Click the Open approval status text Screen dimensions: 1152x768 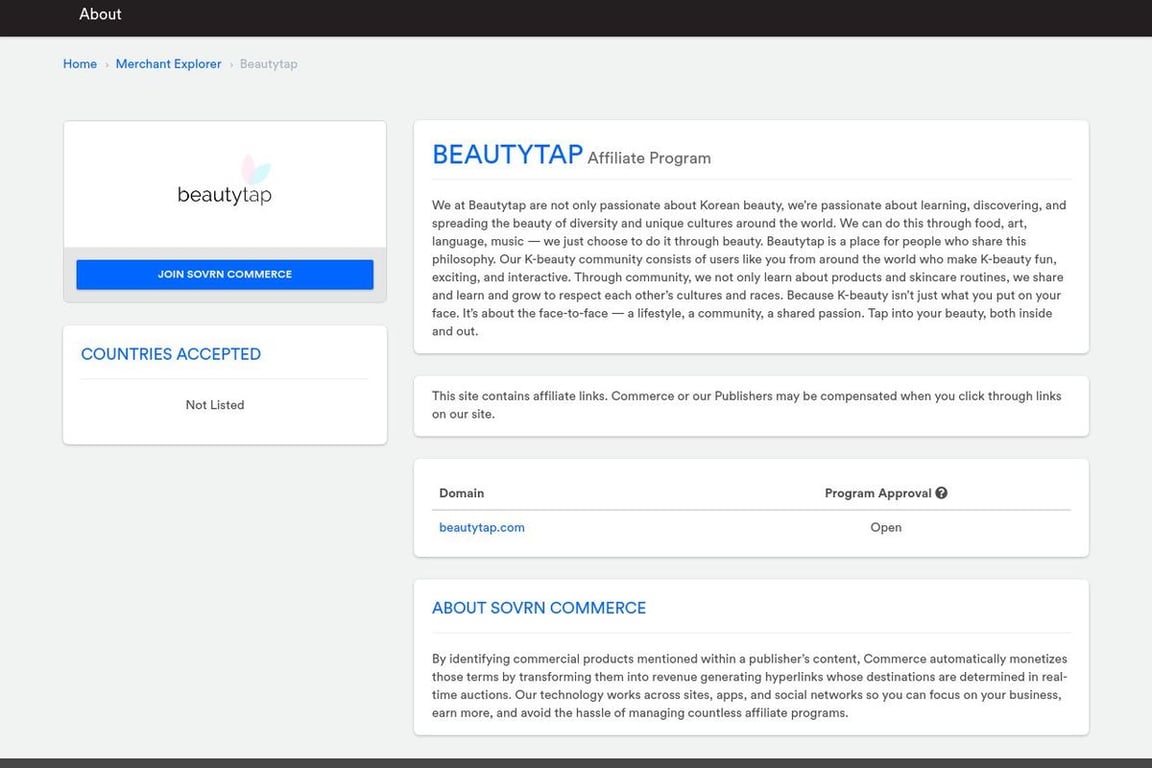(886, 528)
